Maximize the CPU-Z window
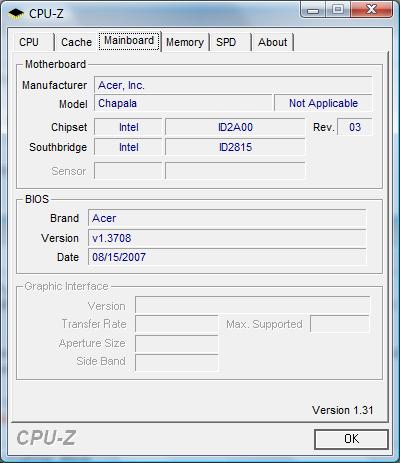The image size is (400, 463). coord(337,10)
